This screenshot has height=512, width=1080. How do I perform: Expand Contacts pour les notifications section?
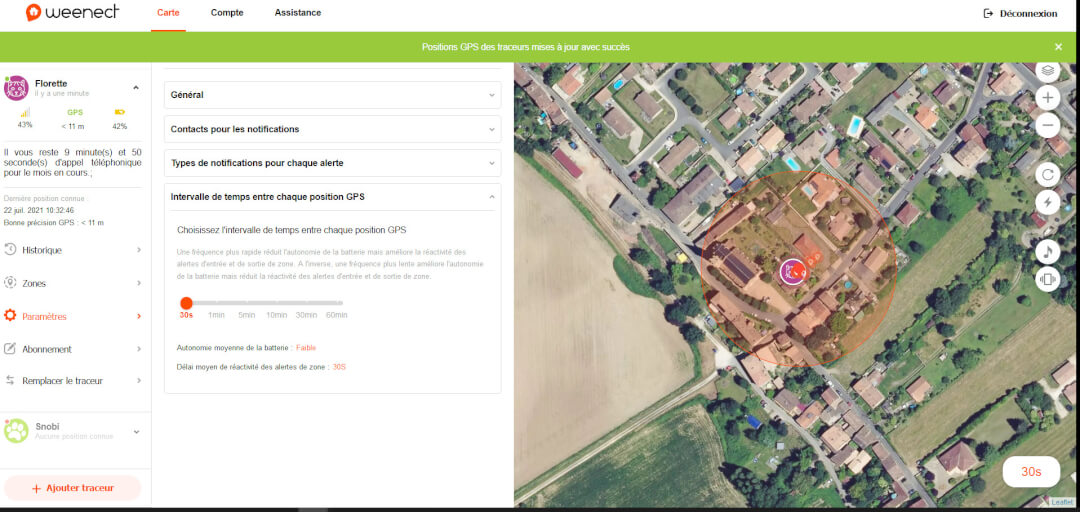[x=332, y=129]
